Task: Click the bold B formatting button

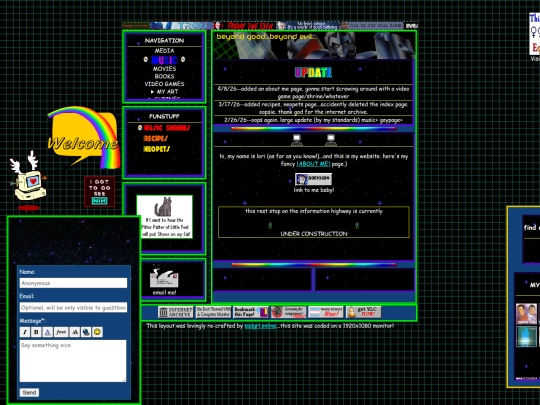Action: click(36, 332)
